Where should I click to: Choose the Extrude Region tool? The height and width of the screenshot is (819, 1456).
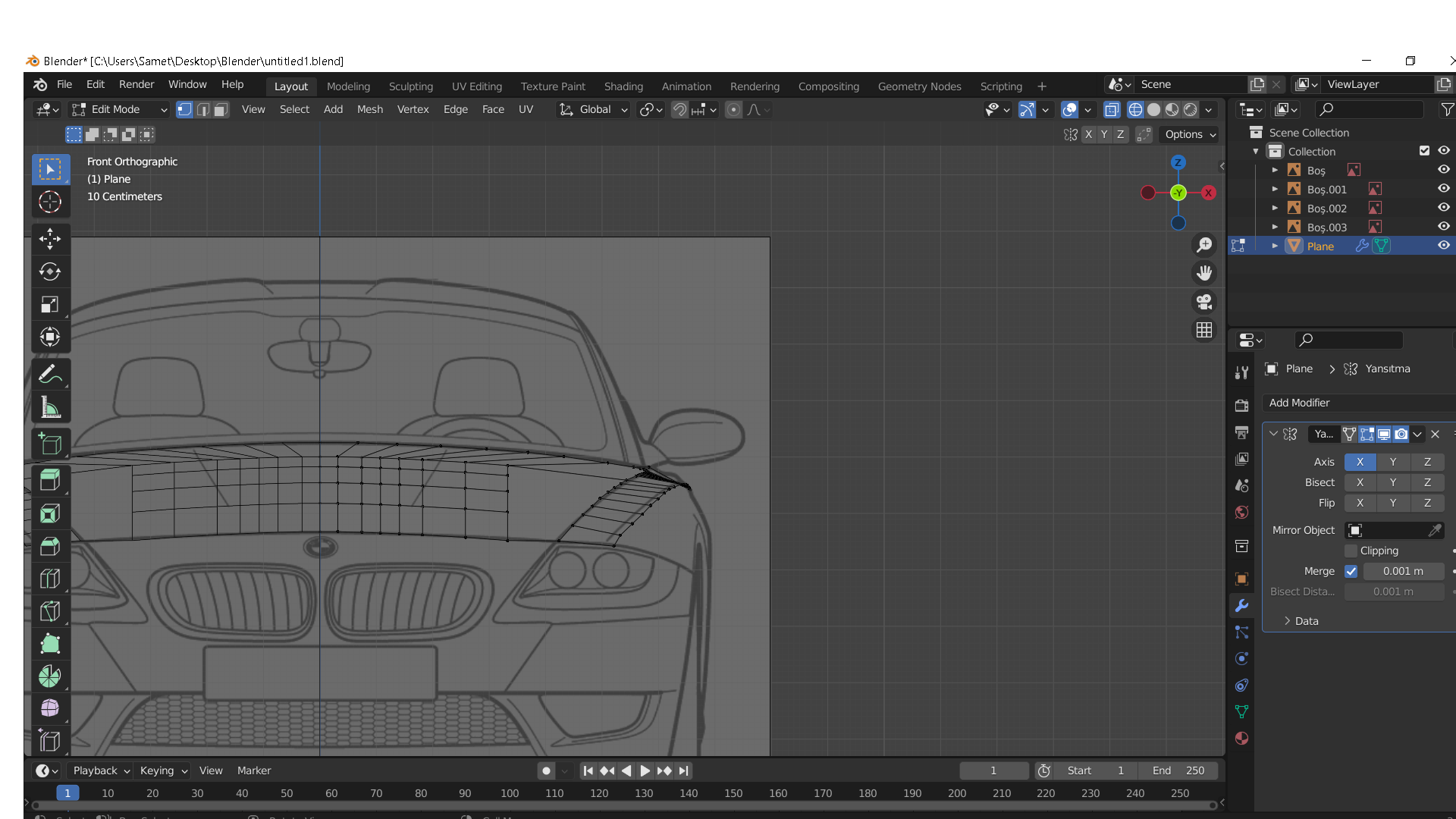point(50,480)
